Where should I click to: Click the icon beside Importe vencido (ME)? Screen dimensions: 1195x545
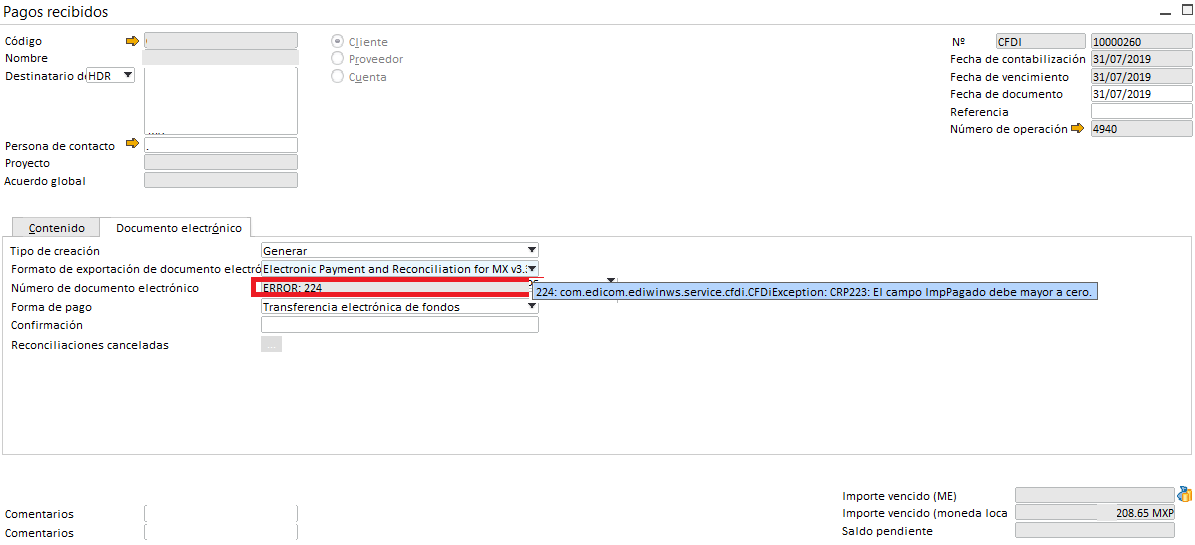pos(1185,494)
